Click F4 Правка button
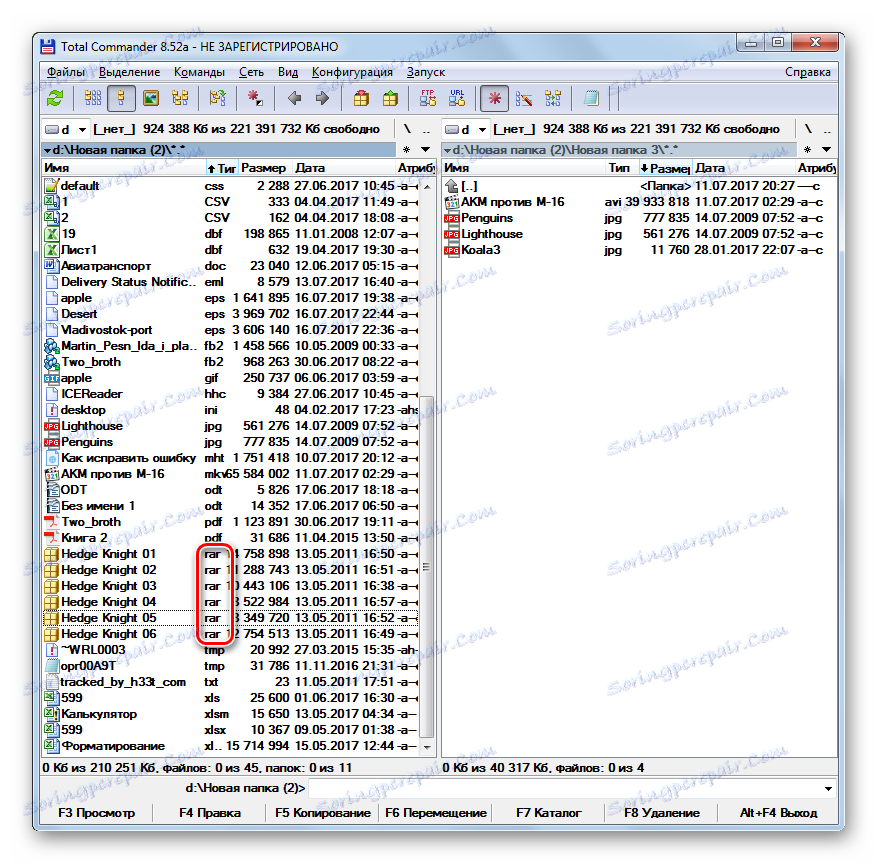Image resolution: width=878 pixels, height=864 pixels. [x=210, y=812]
